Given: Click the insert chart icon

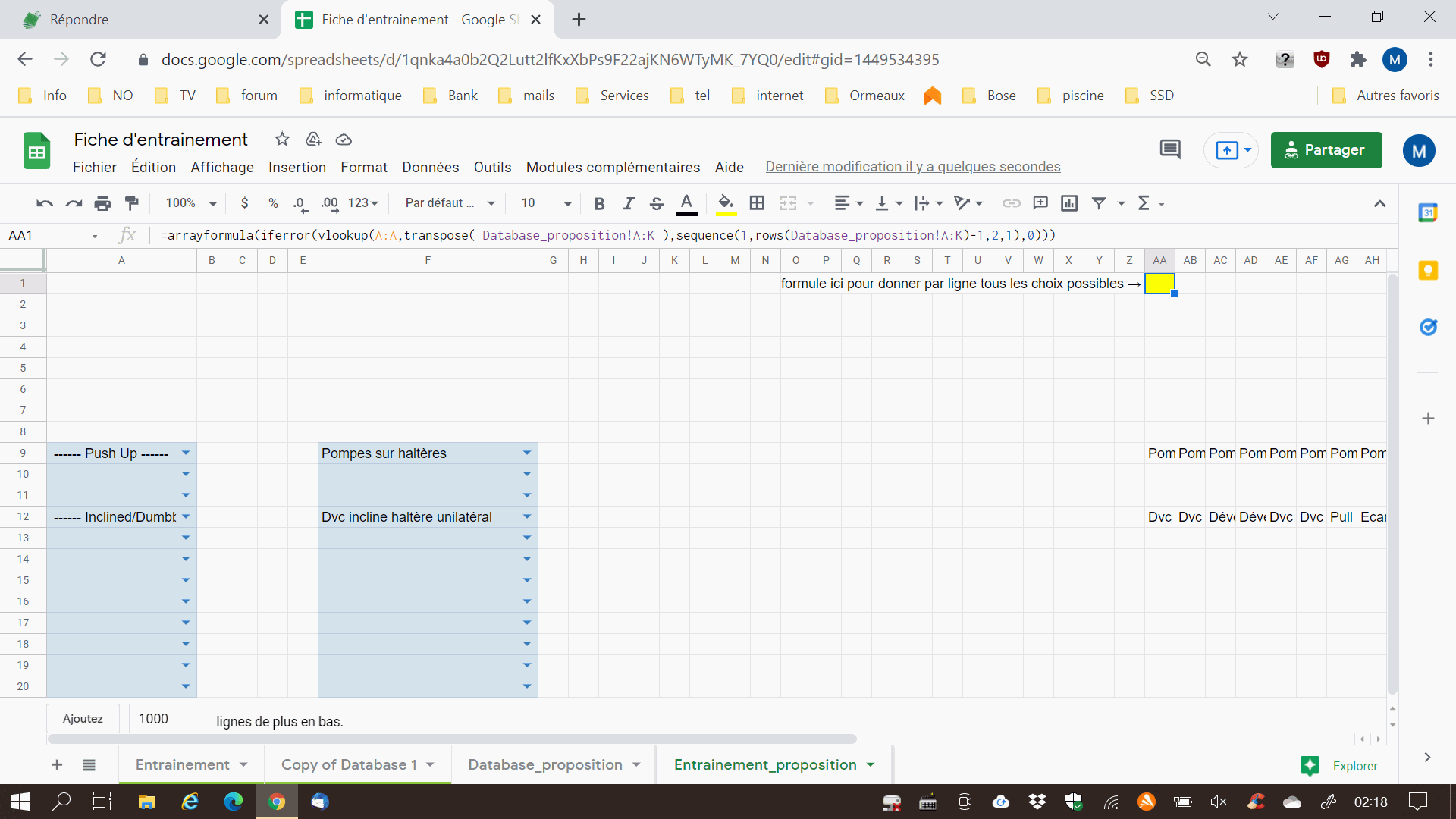Looking at the screenshot, I should click(1069, 203).
